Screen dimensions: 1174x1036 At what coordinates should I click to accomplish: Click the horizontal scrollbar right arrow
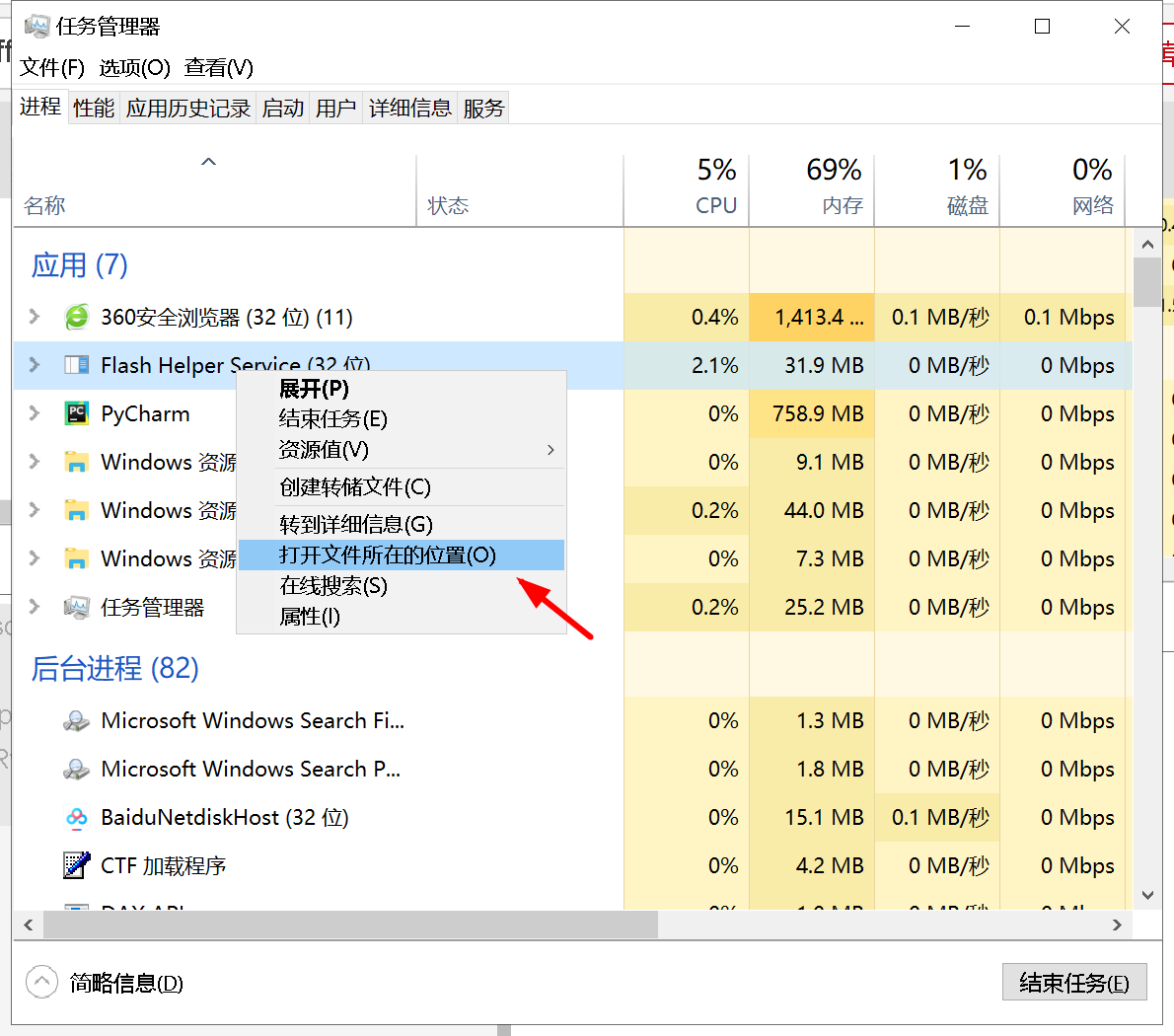[1117, 925]
